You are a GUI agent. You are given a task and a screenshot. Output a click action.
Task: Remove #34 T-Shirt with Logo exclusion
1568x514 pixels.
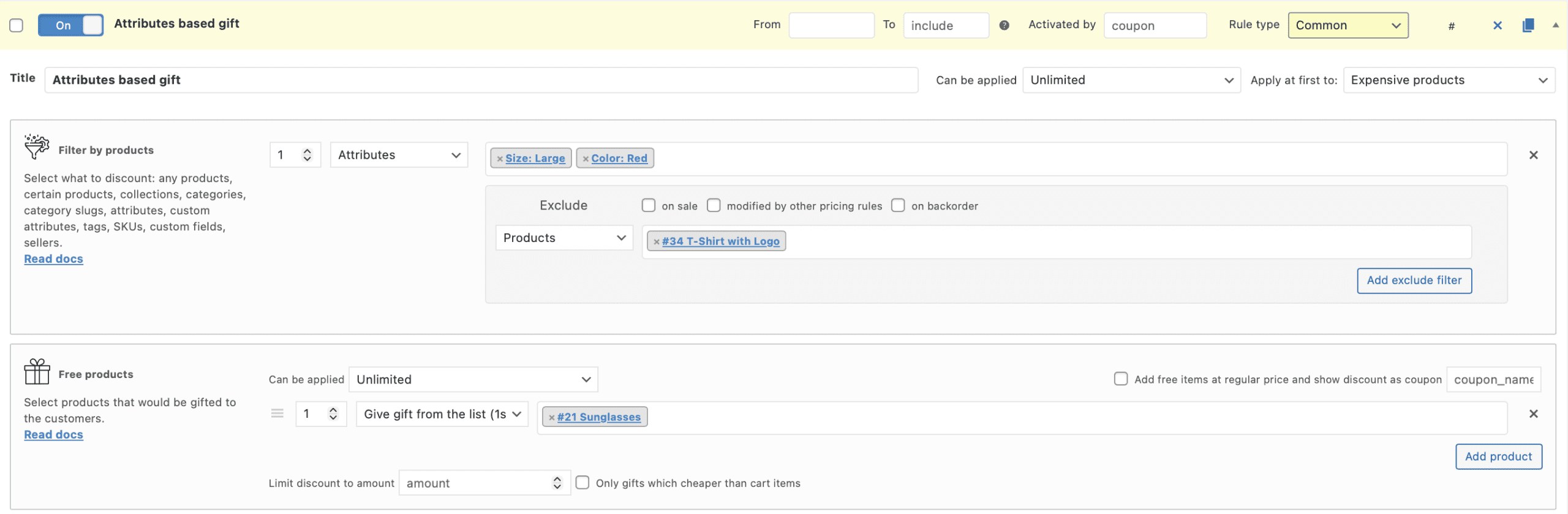coord(656,242)
